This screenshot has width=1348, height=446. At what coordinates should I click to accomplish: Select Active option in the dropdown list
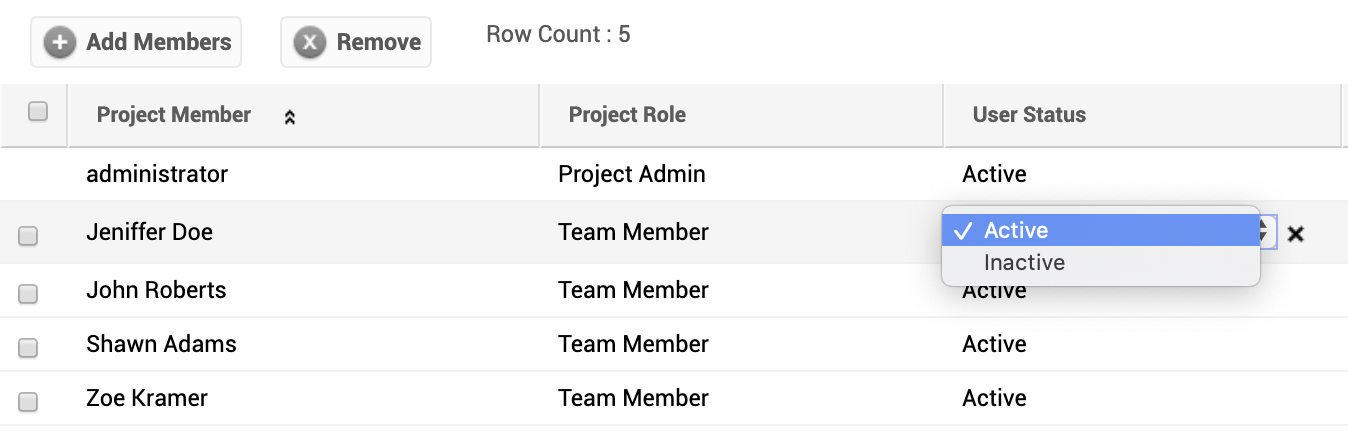point(1016,231)
